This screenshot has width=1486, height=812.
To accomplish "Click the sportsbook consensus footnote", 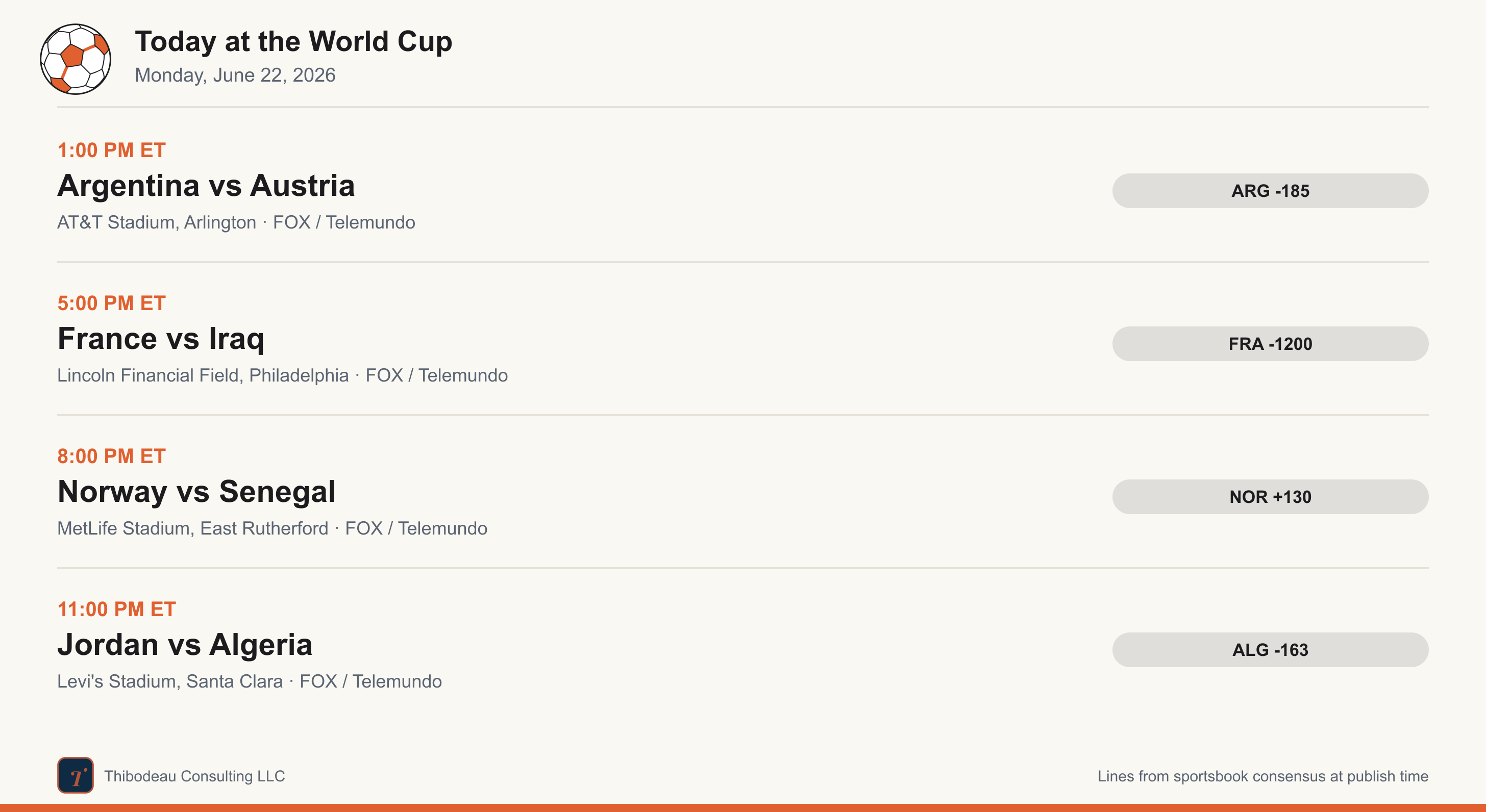I will (x=1263, y=776).
